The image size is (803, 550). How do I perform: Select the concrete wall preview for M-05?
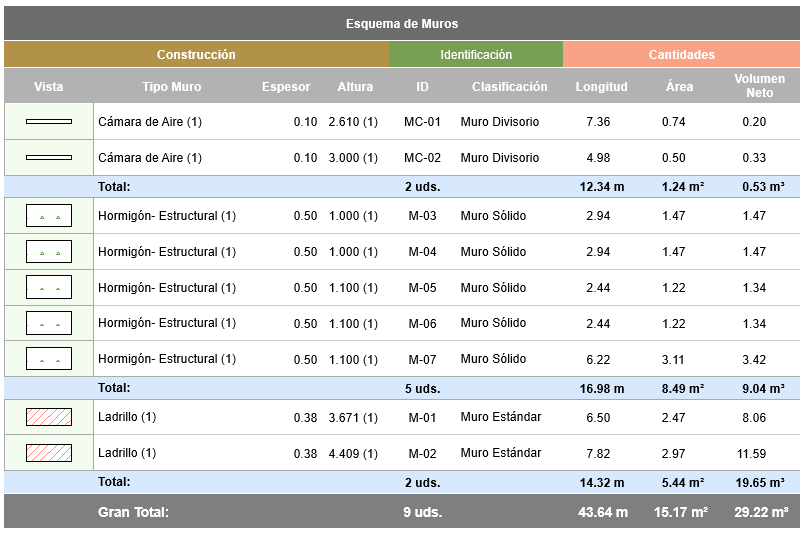tap(49, 288)
